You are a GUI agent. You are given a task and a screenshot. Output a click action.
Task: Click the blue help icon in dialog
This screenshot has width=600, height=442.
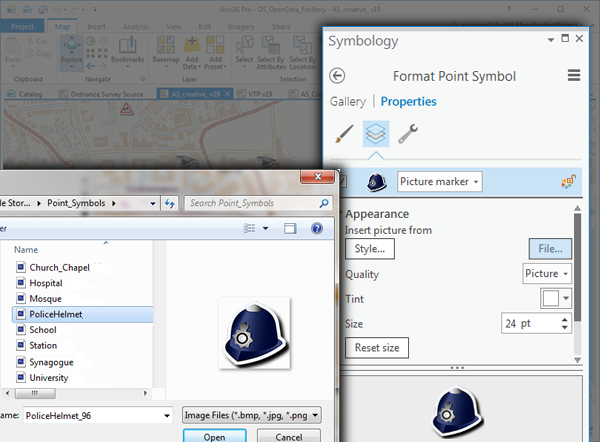click(x=317, y=228)
